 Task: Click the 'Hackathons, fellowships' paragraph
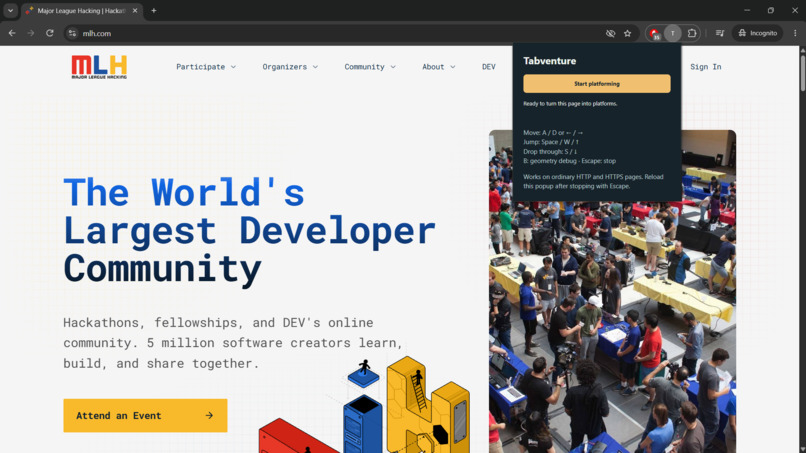pos(233,343)
